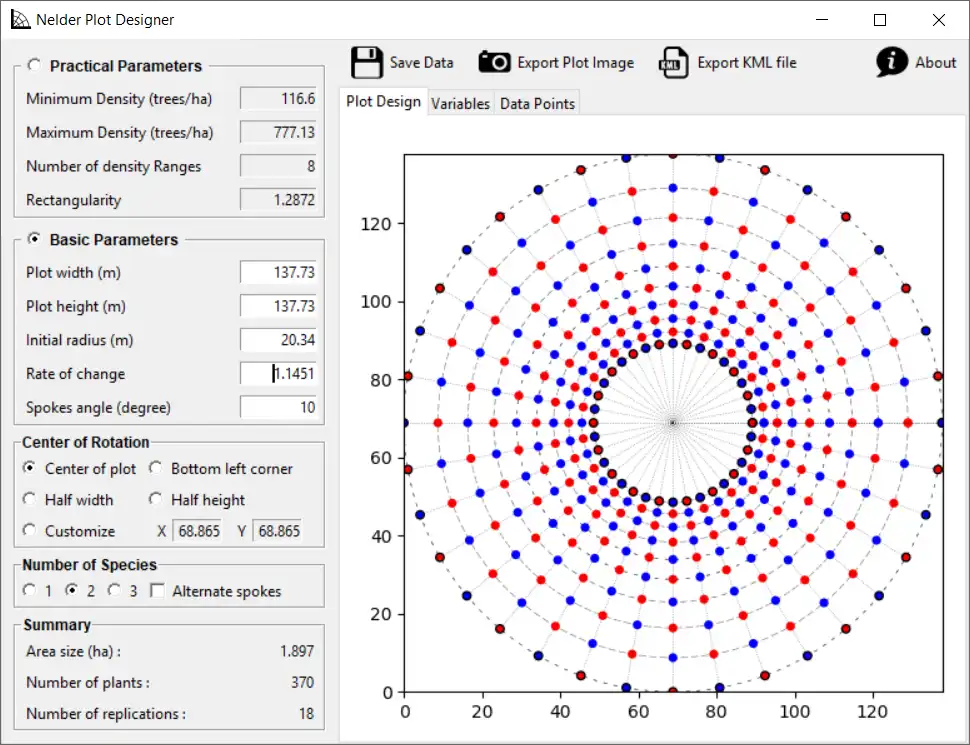This screenshot has width=970, height=745.
Task: Open the About dialog via its label
Action: [x=935, y=62]
